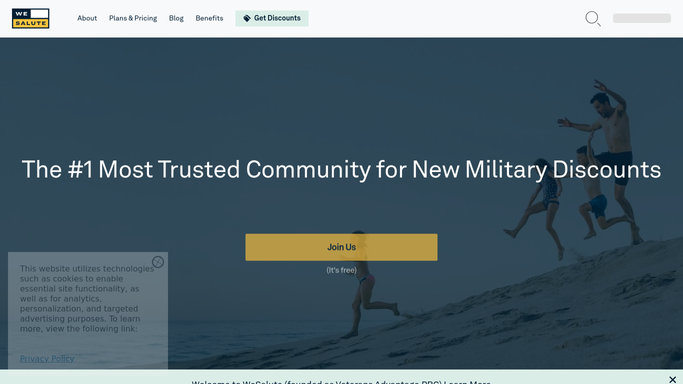Screen dimensions: 683x384
Task: Open the About menu item
Action: [x=87, y=18]
